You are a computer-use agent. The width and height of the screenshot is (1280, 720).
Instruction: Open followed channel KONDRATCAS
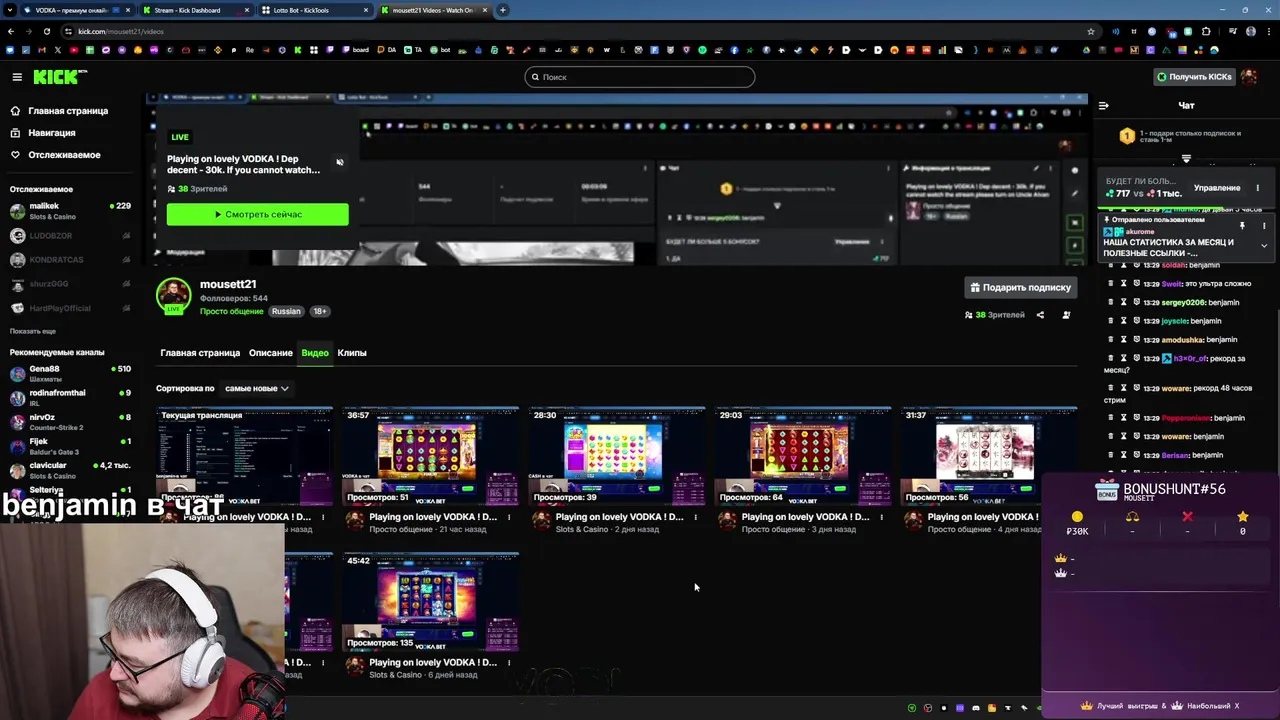click(70, 260)
